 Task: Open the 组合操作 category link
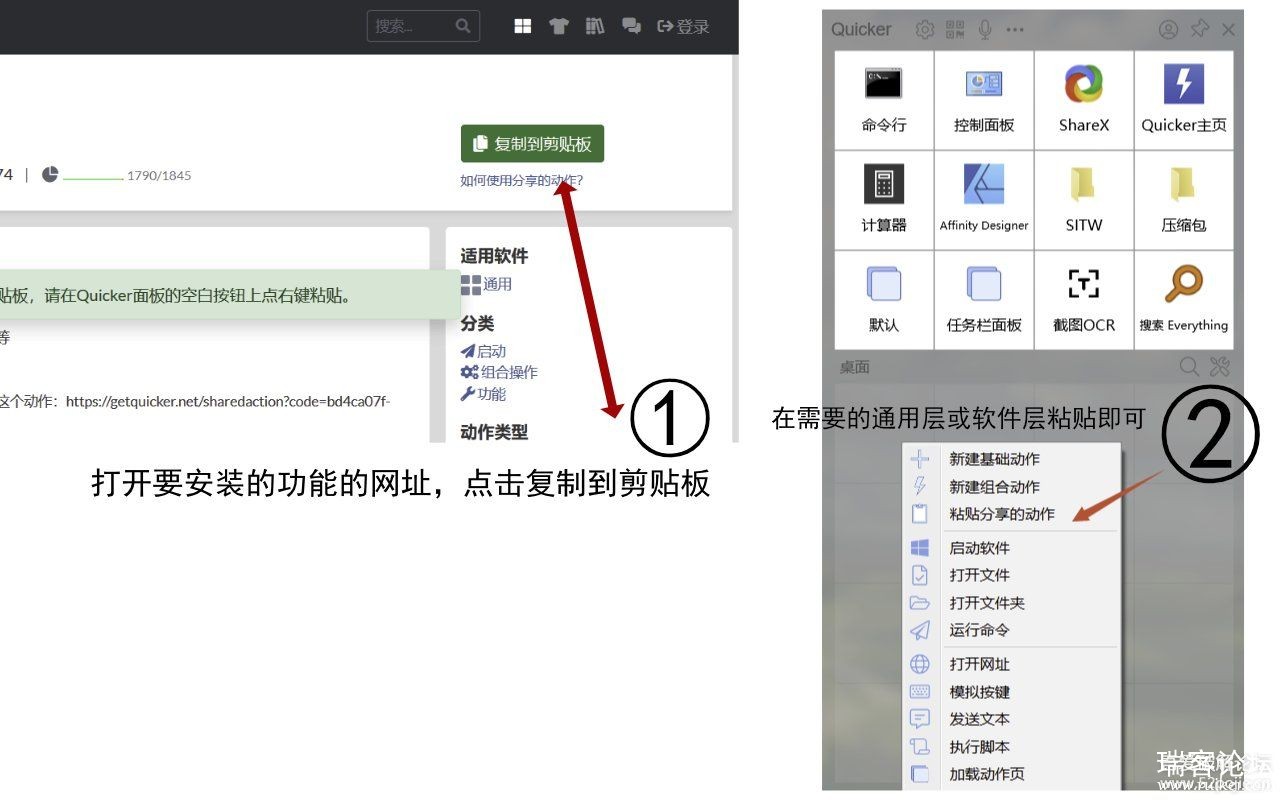(499, 372)
